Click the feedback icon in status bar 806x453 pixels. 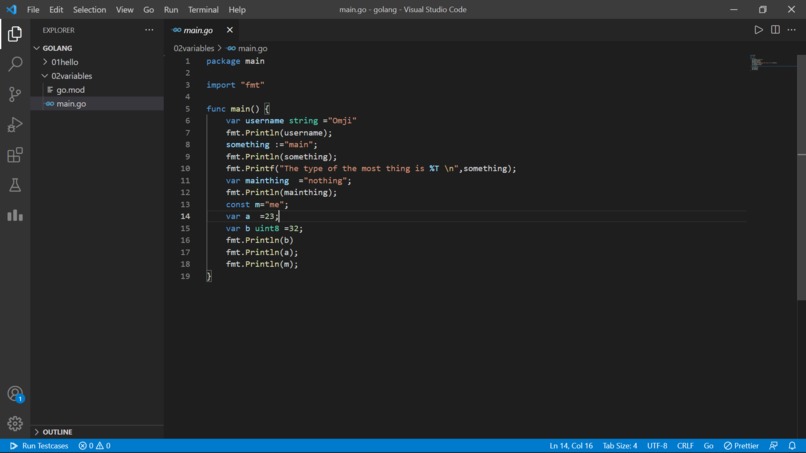click(x=773, y=446)
